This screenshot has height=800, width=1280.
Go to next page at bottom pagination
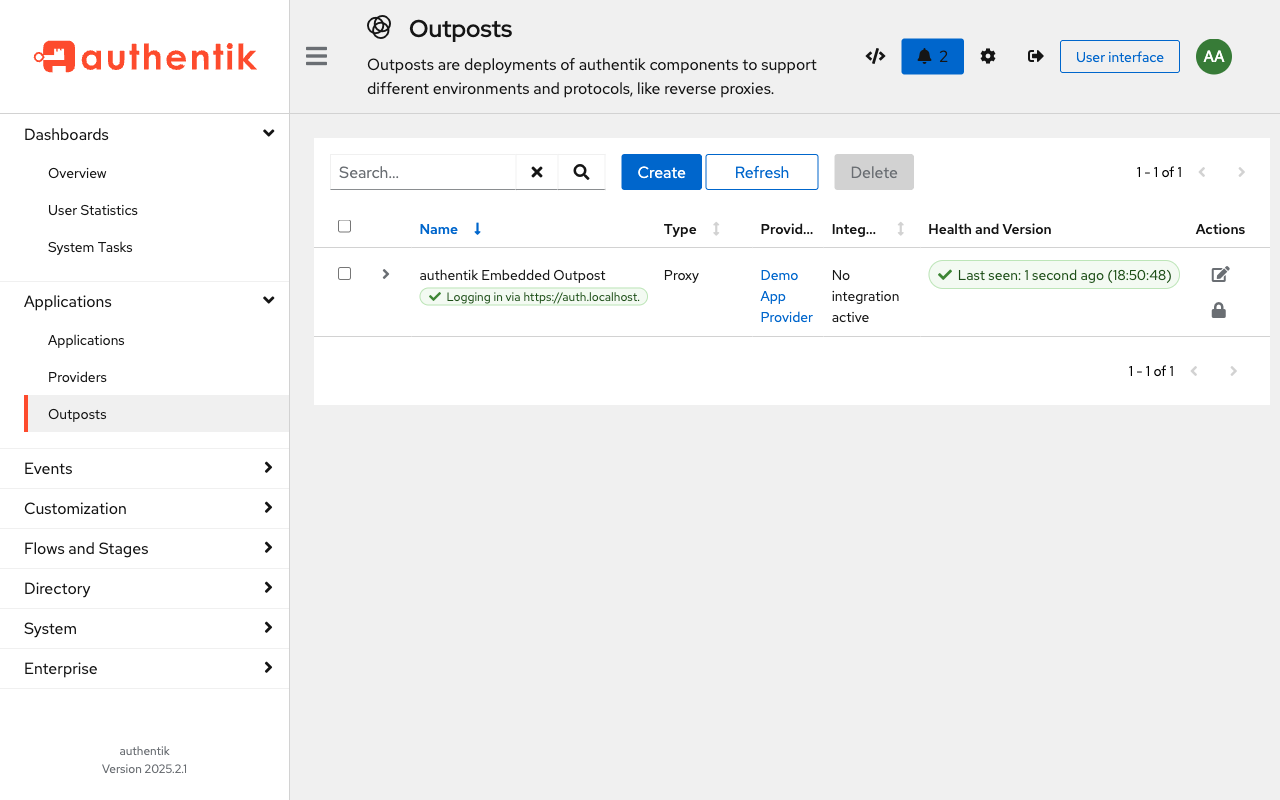click(1233, 371)
